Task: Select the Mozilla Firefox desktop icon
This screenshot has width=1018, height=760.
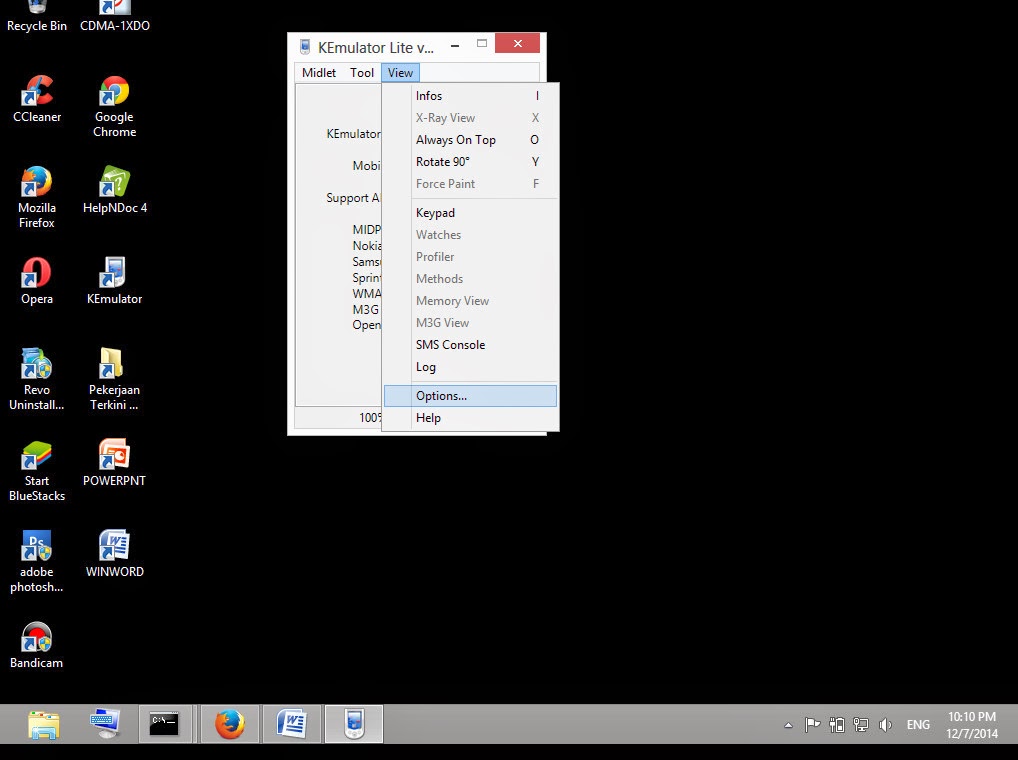Action: pos(37,198)
